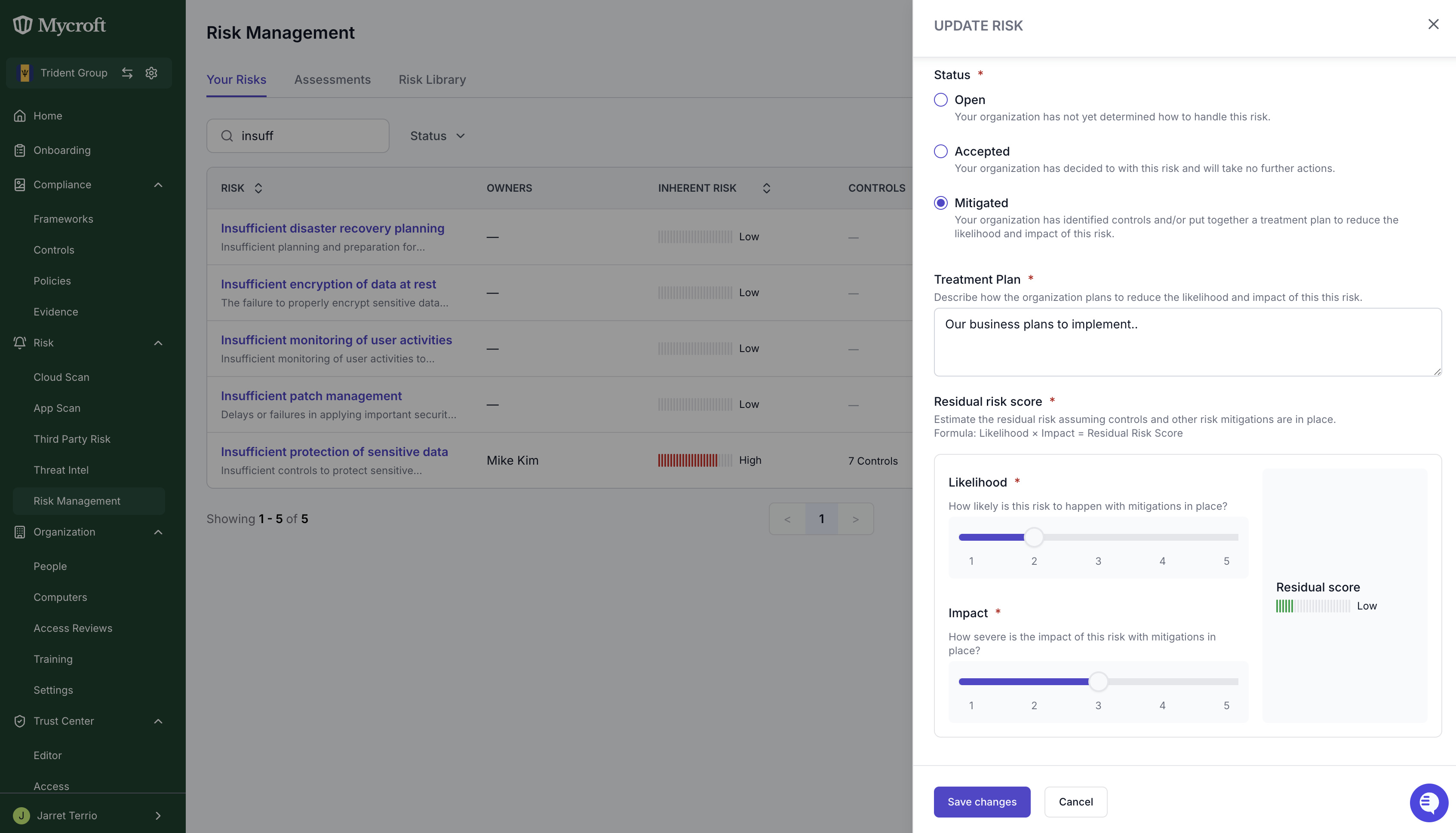Click the insuff search field
The width and height of the screenshot is (1456, 833).
(298, 135)
